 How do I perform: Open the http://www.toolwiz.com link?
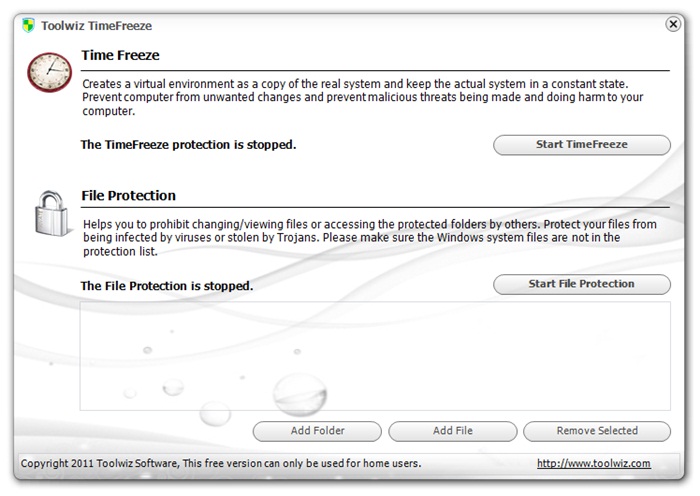tap(593, 463)
